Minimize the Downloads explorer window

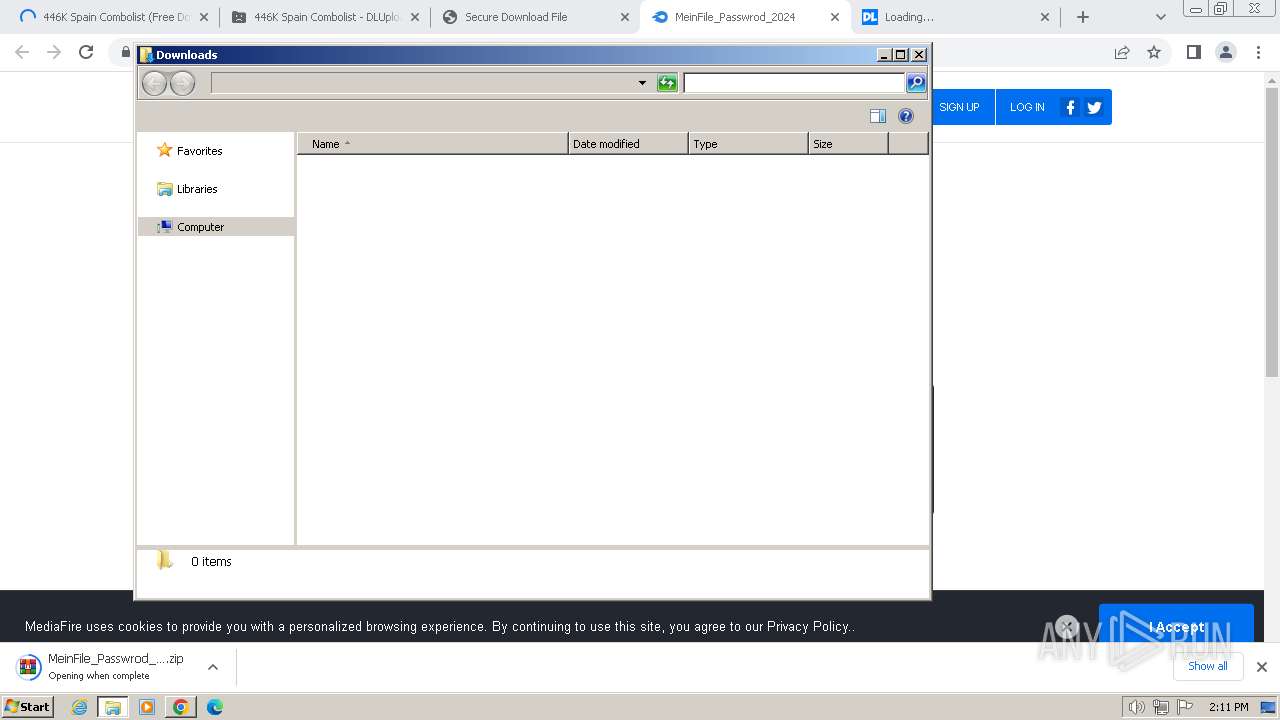coord(884,55)
